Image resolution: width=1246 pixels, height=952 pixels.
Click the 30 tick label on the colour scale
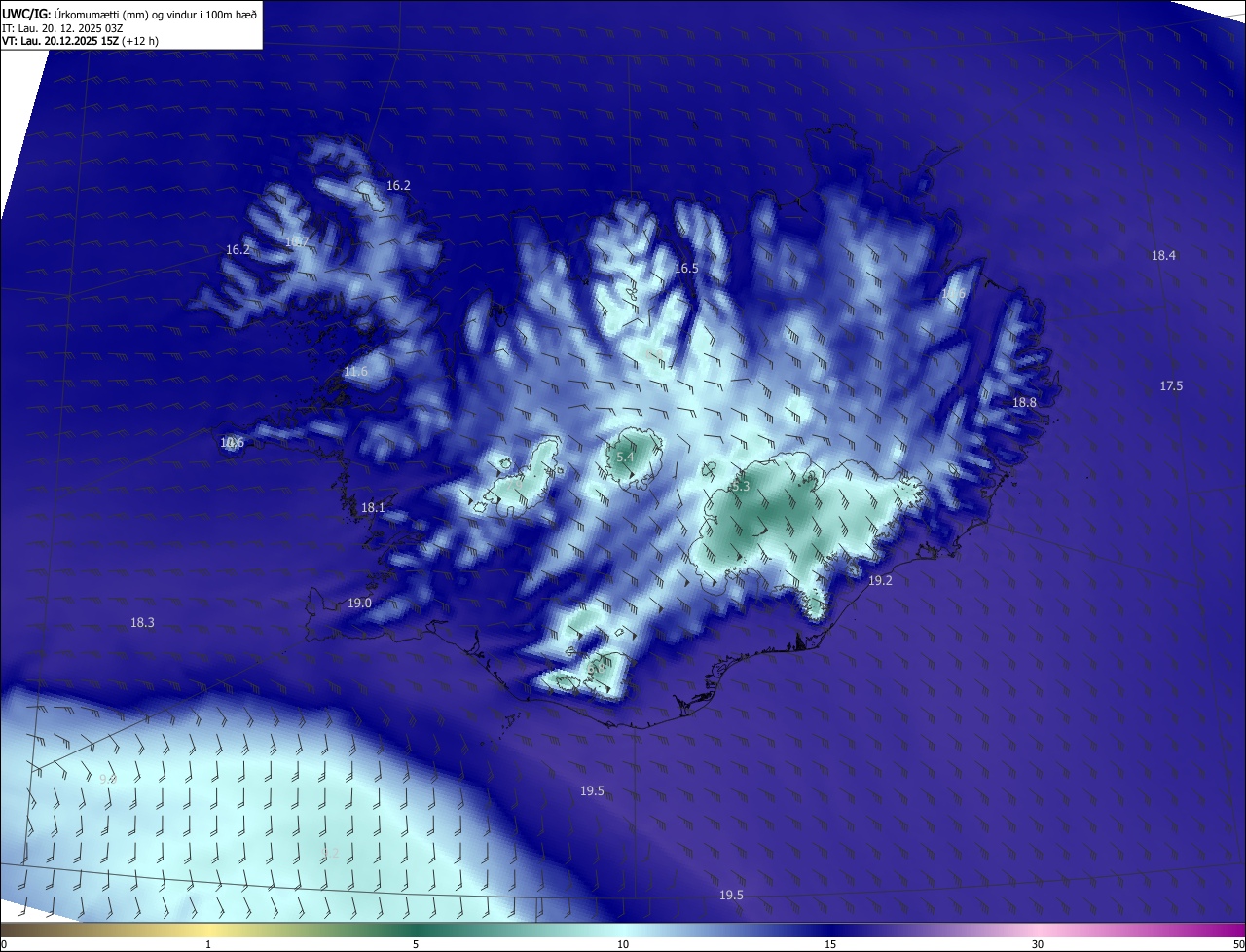click(1038, 944)
